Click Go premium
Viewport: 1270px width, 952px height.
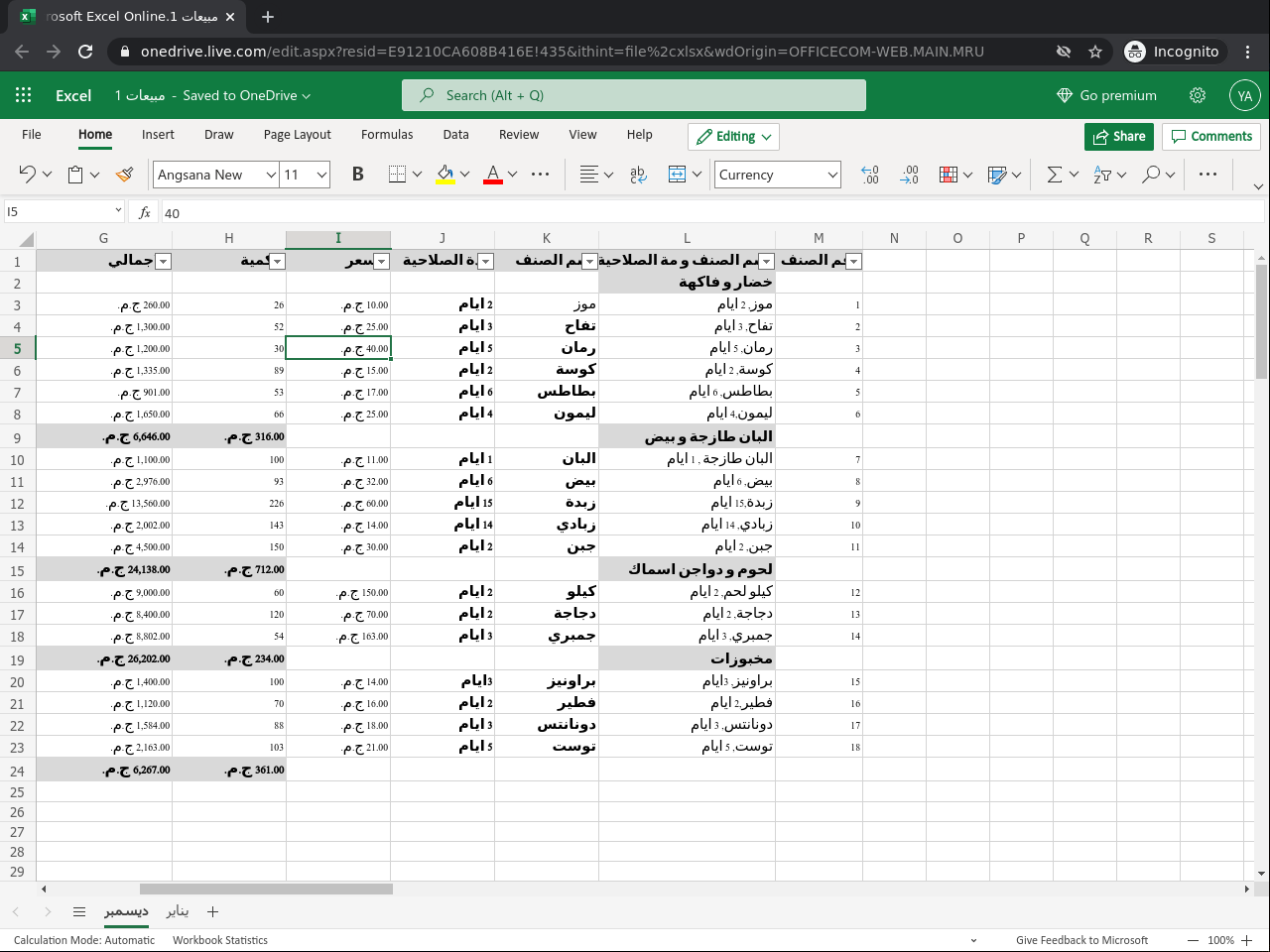click(x=1106, y=95)
